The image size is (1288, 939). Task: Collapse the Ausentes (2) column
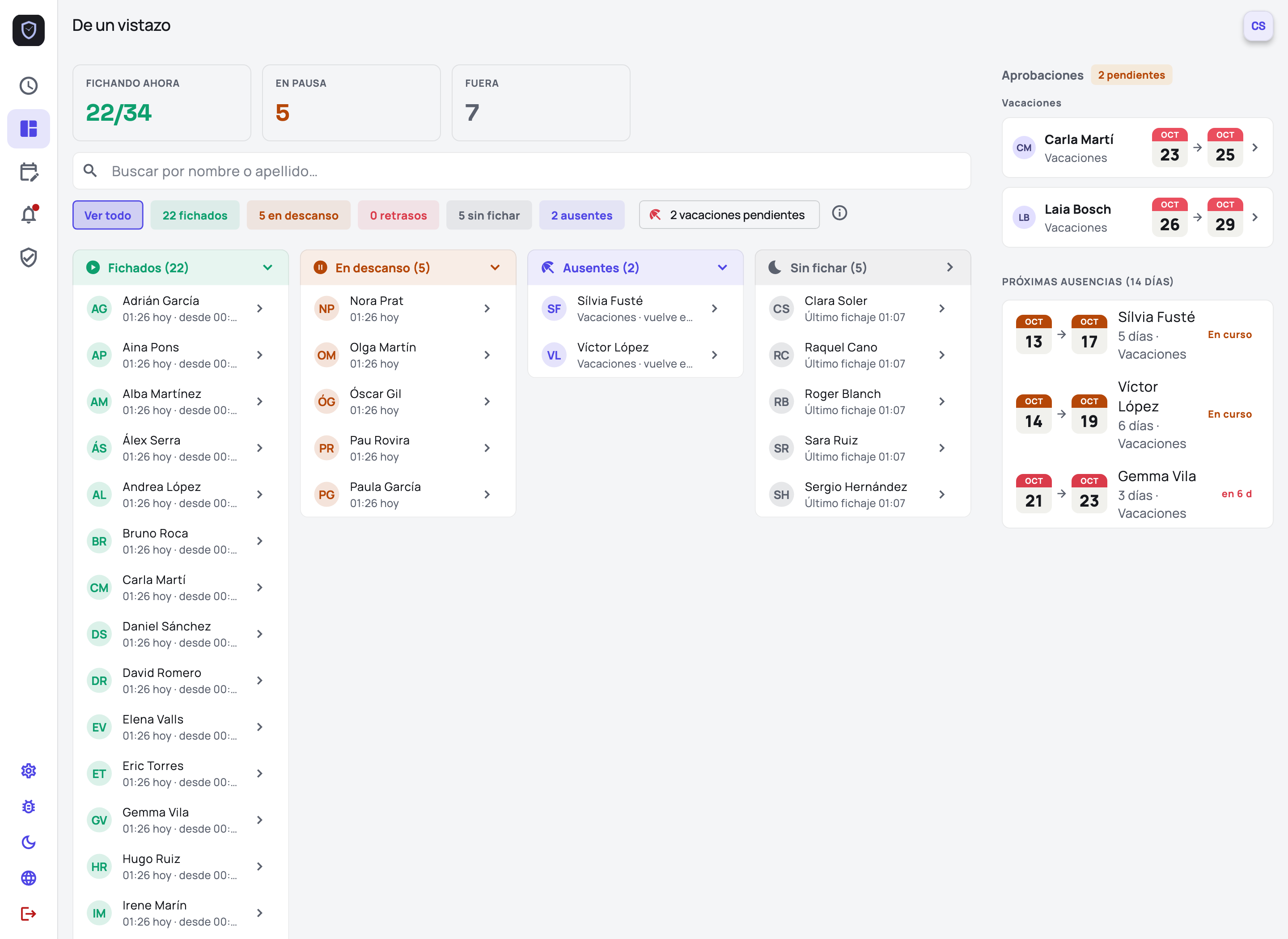(722, 268)
